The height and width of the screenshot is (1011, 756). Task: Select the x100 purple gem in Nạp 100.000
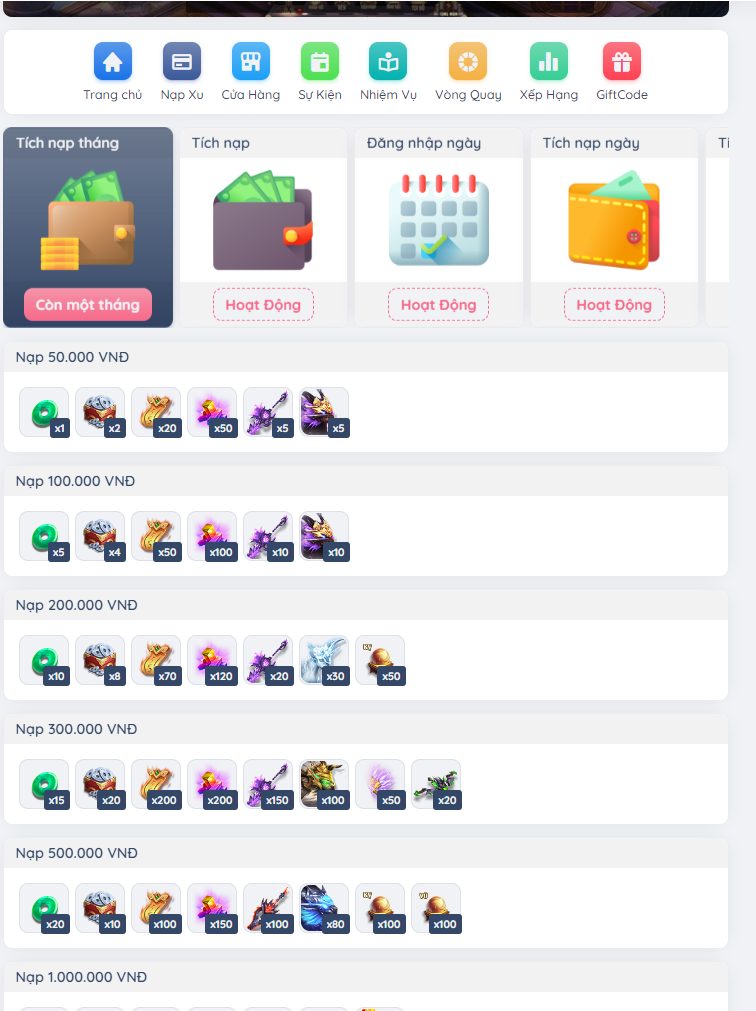click(x=212, y=536)
